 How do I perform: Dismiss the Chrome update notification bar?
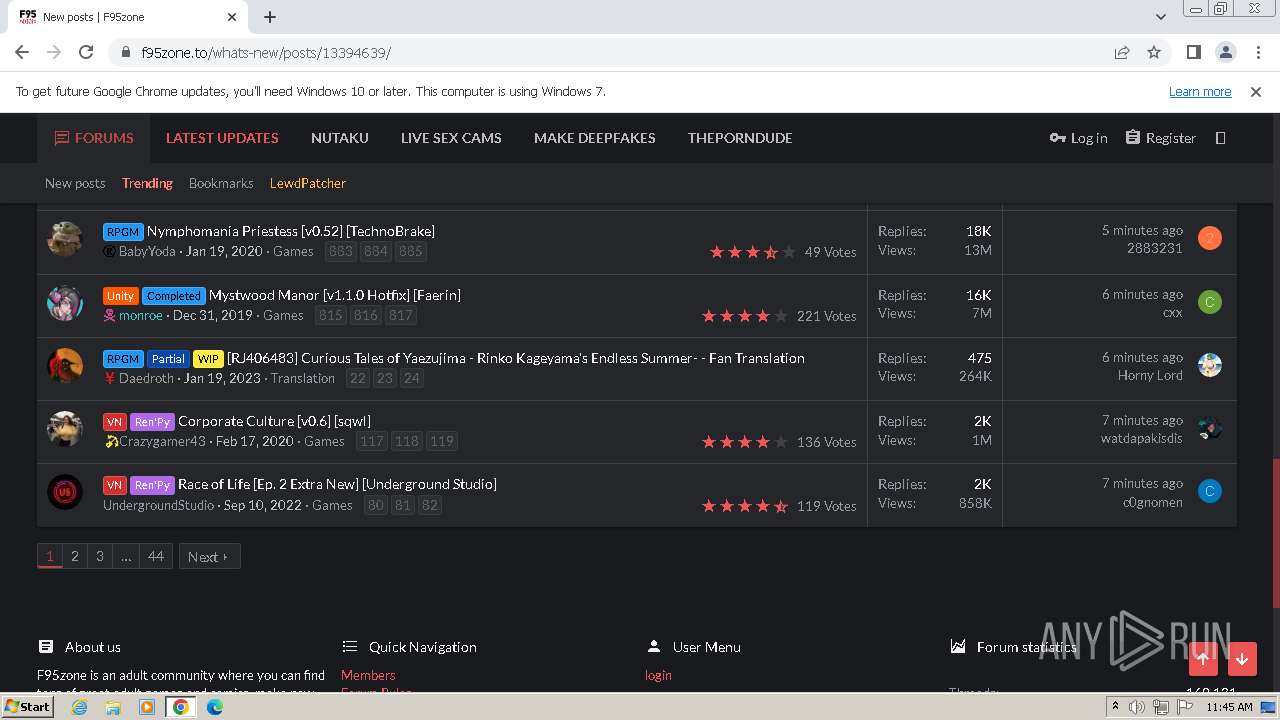point(1256,91)
